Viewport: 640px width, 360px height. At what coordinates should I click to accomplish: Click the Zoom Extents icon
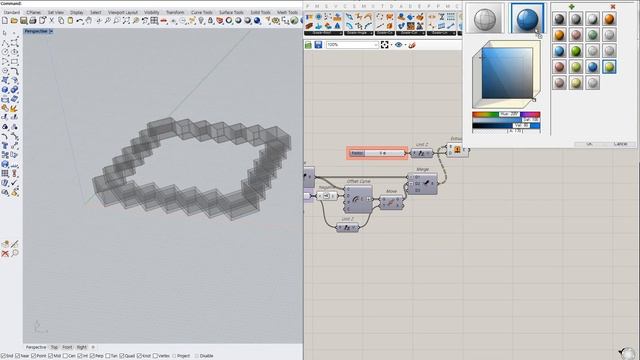[x=126, y=20]
